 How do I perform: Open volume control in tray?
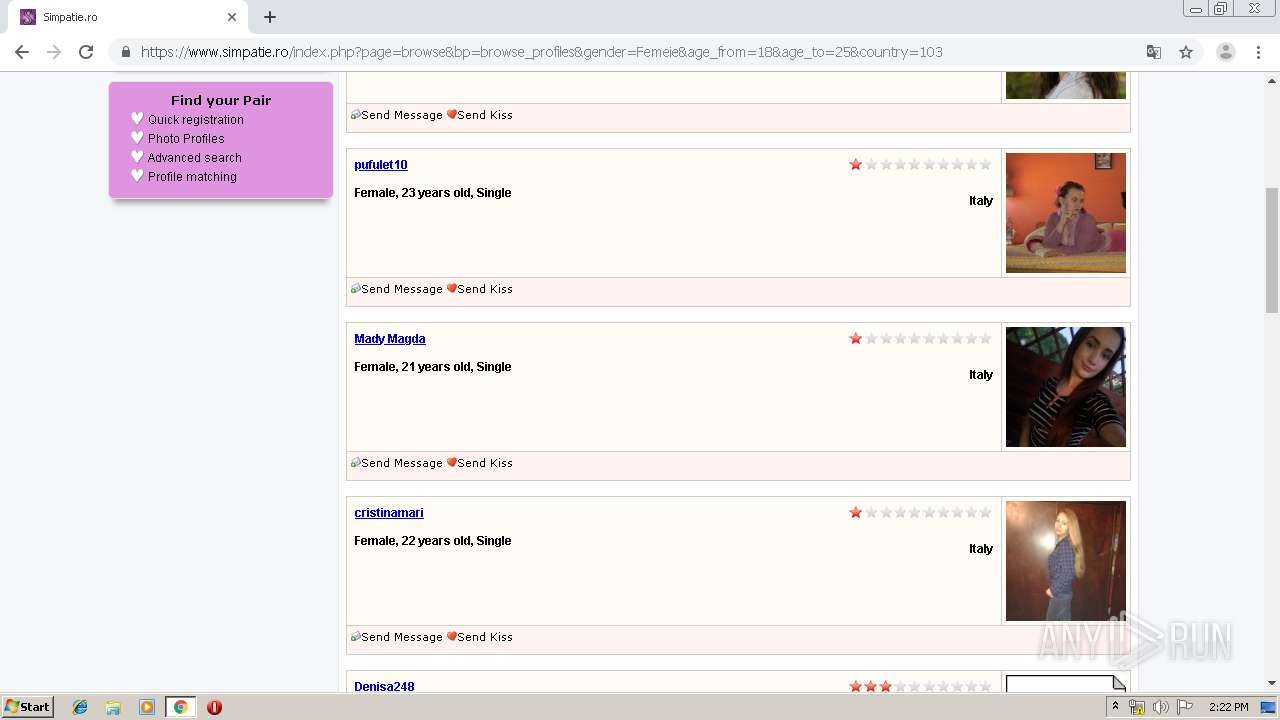click(x=1161, y=707)
